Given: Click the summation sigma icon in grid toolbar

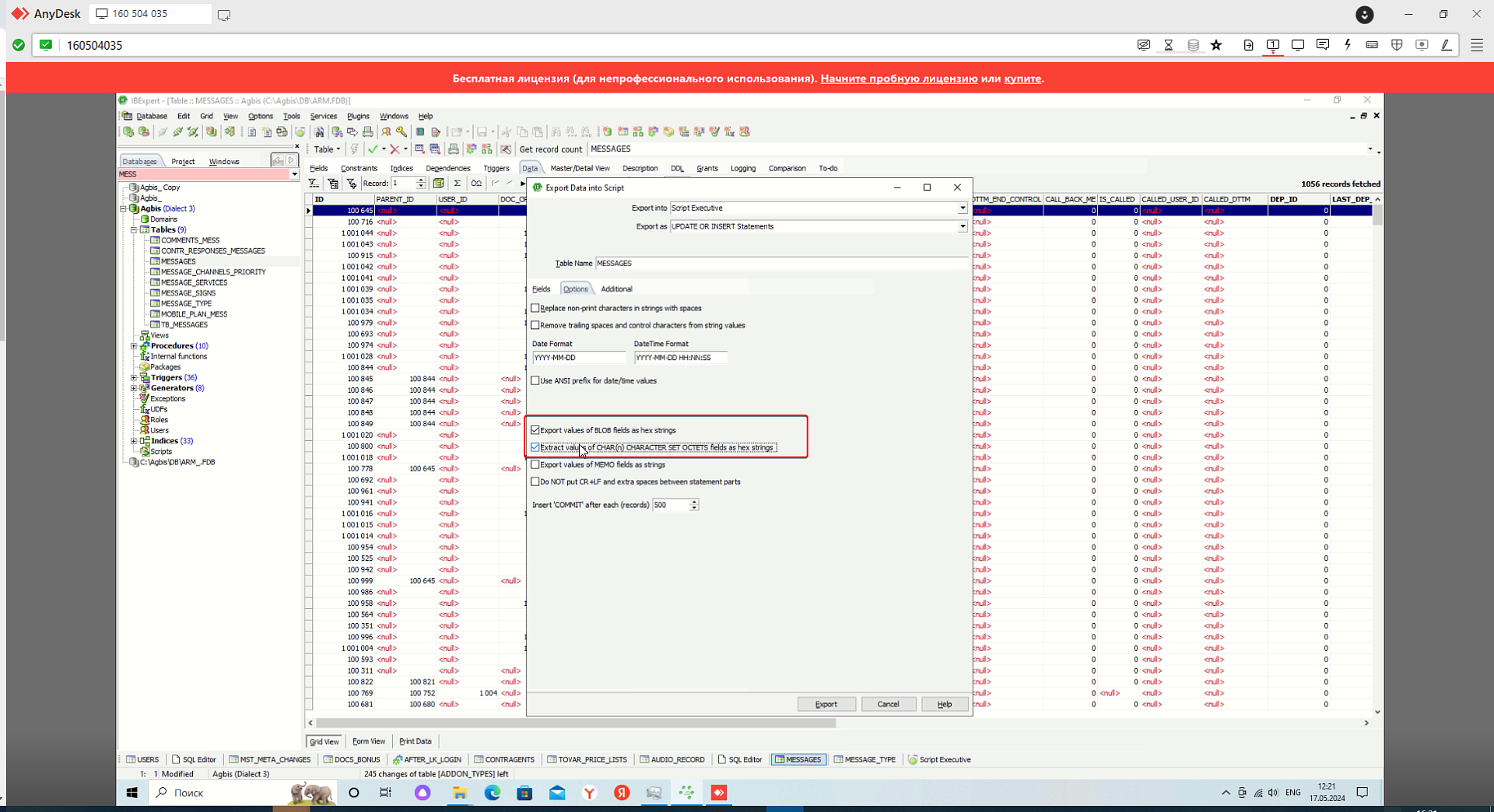Looking at the screenshot, I should (458, 184).
